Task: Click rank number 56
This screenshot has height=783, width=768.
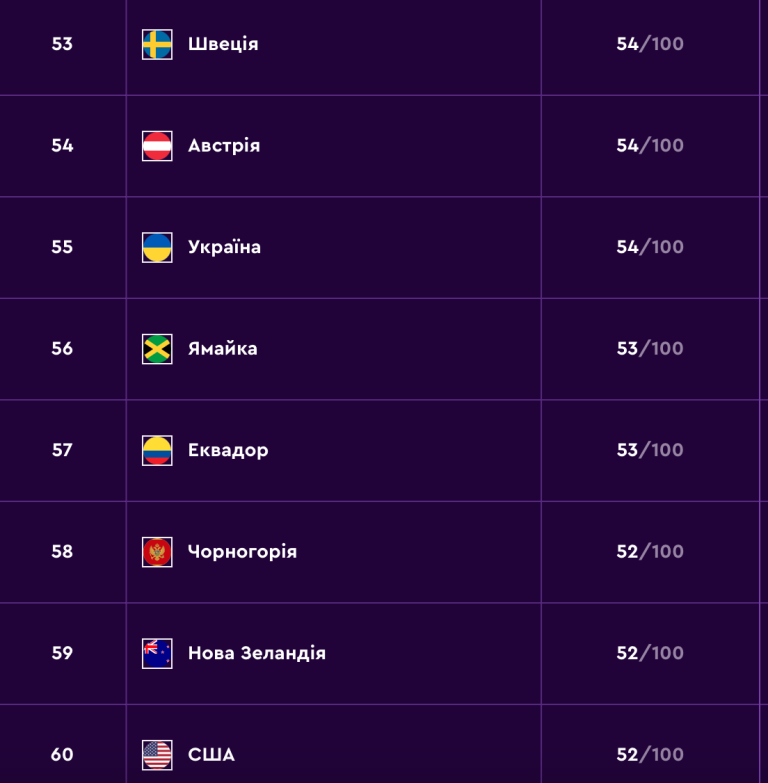Action: pos(62,349)
